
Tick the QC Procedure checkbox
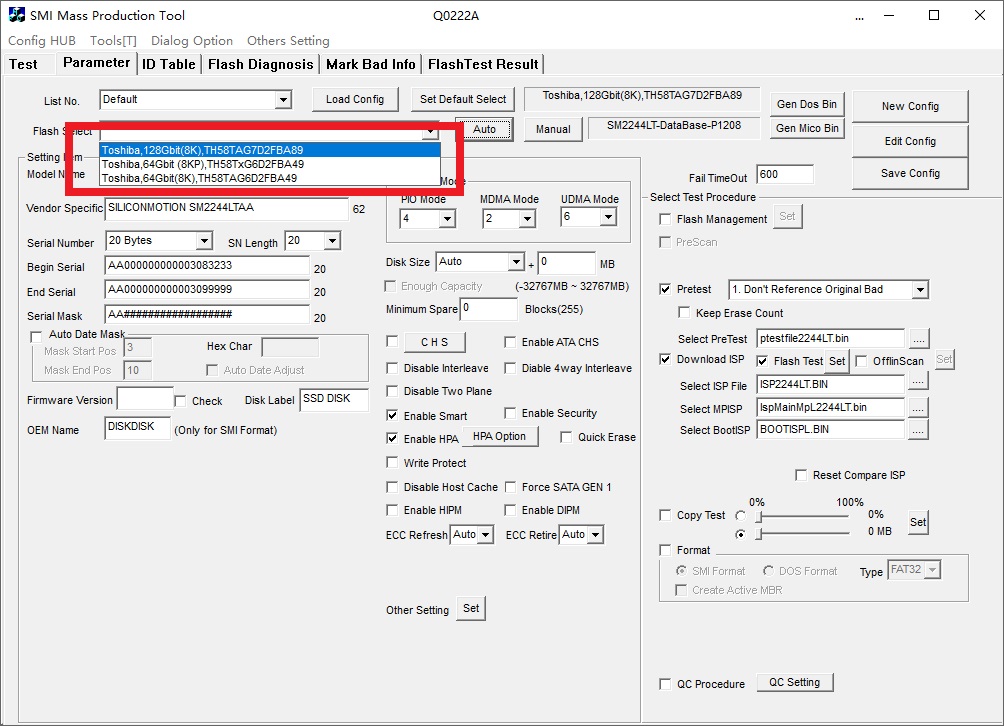[x=666, y=684]
